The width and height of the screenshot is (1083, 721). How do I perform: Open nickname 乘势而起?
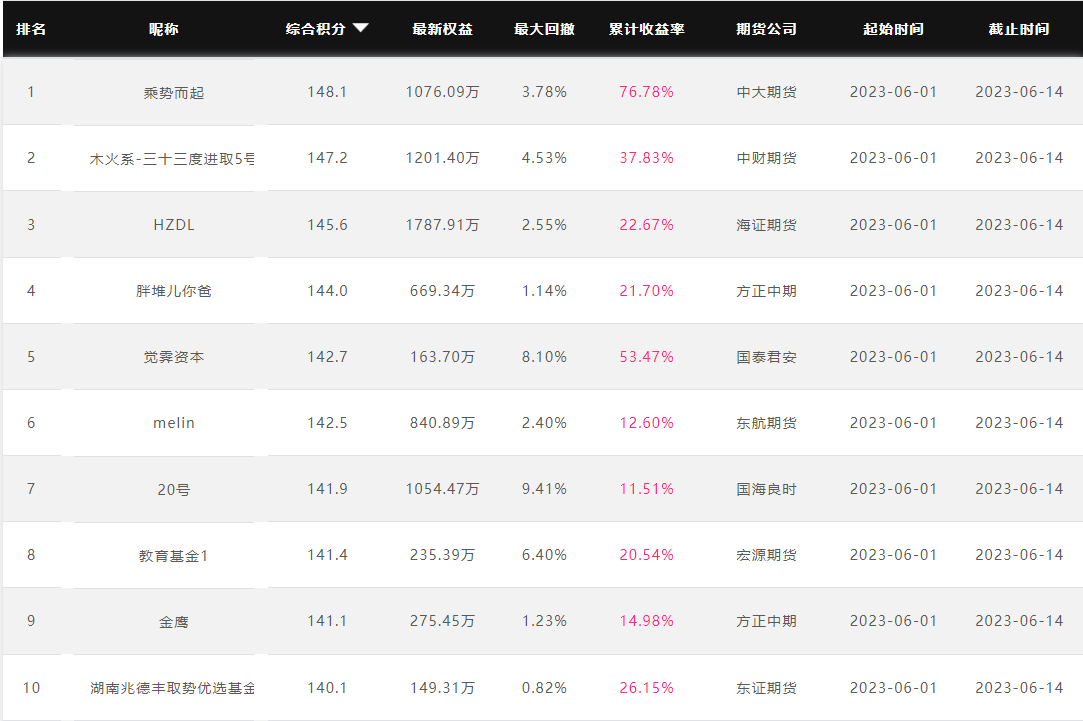tap(174, 93)
